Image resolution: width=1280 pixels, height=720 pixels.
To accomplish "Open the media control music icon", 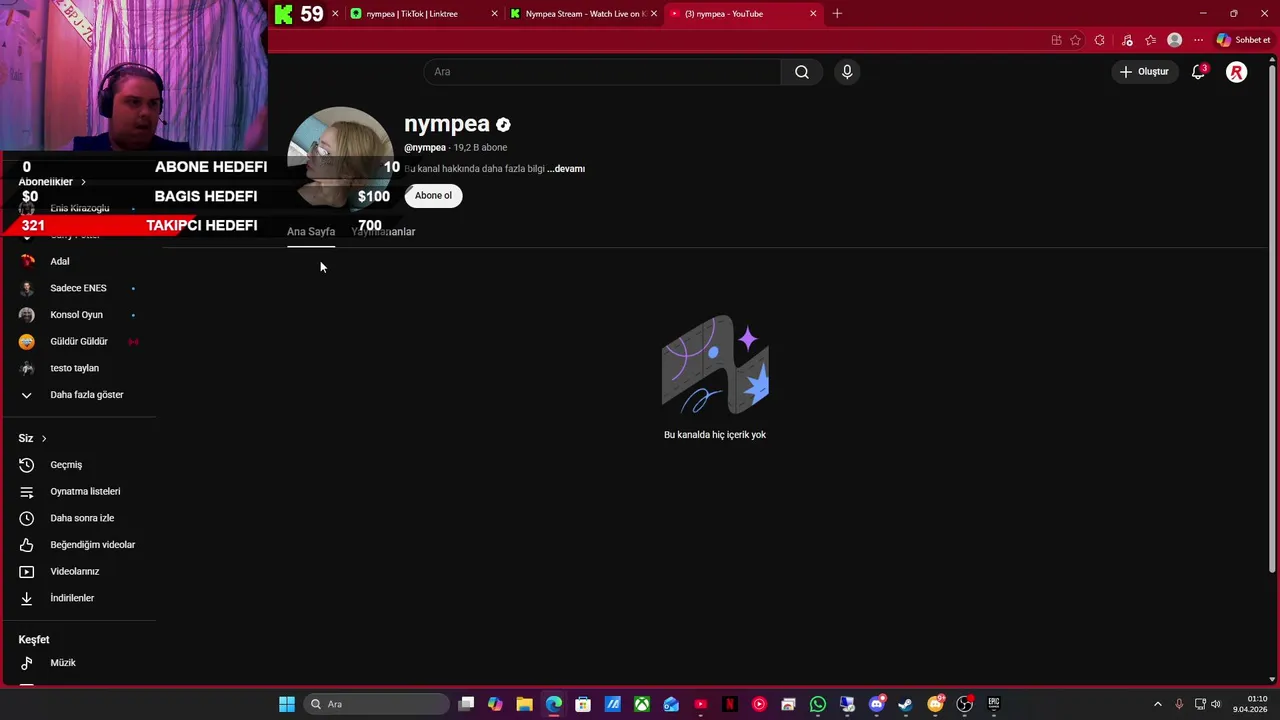I will click(x=1127, y=40).
